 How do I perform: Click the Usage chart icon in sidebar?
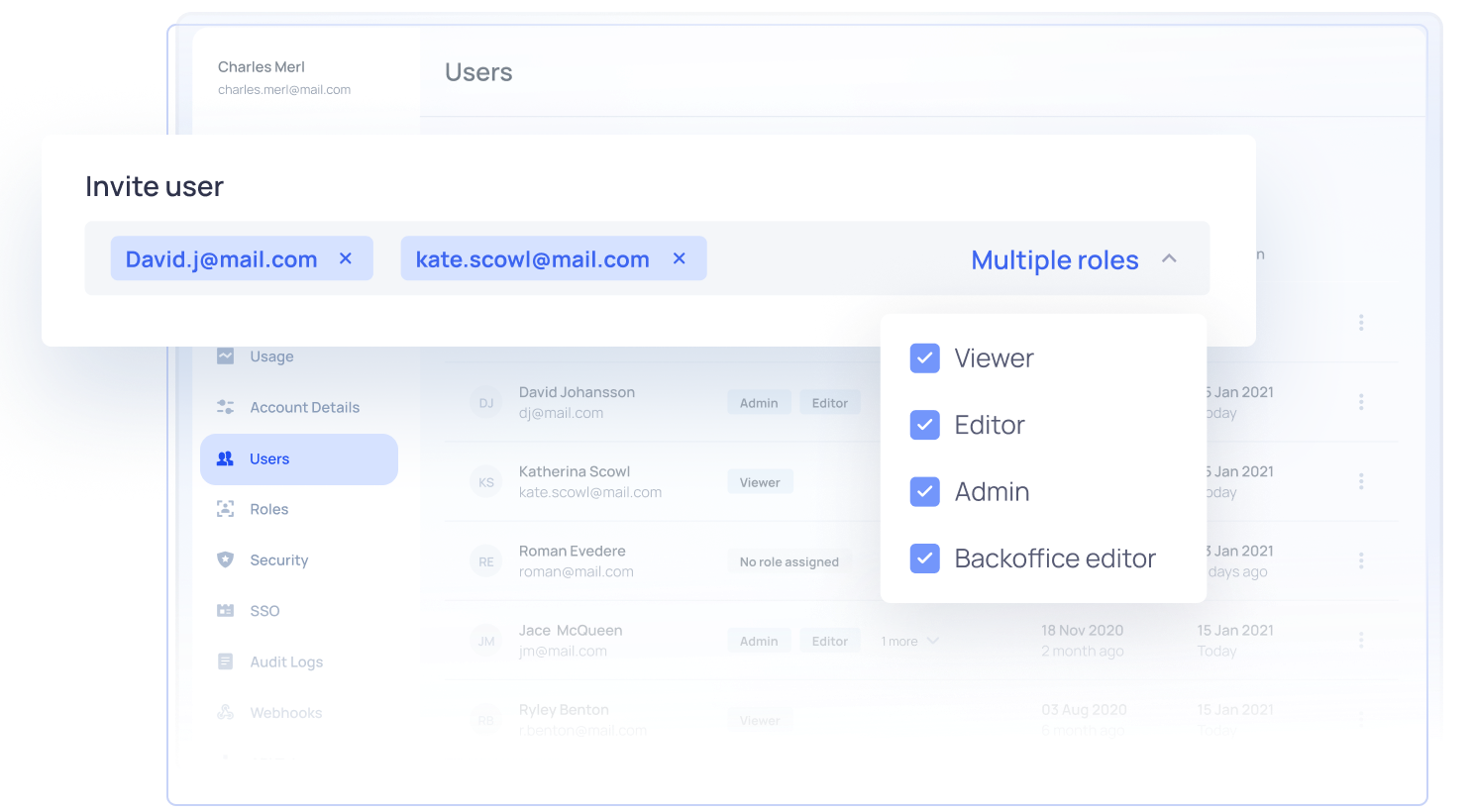tap(226, 356)
